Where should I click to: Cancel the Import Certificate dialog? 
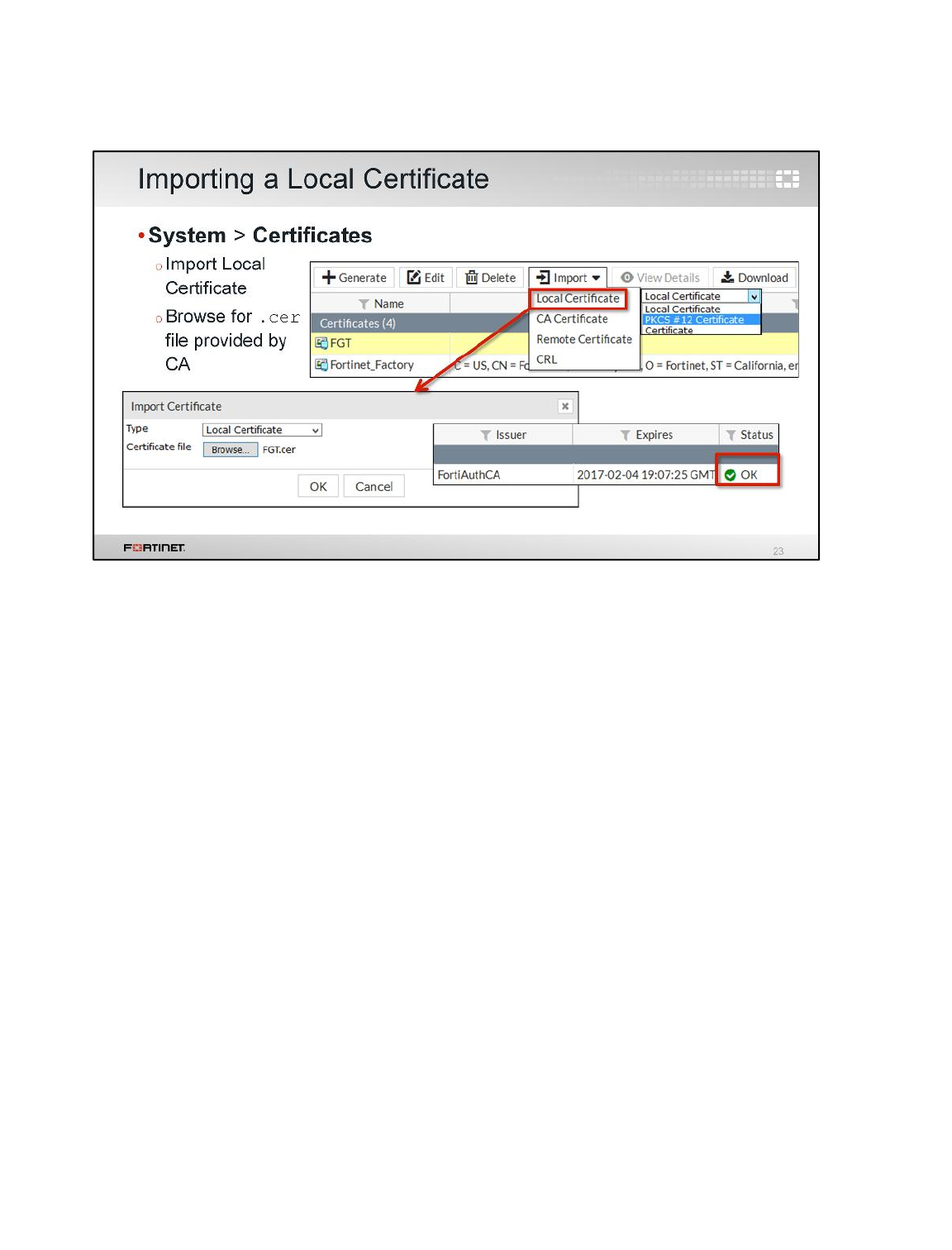click(x=374, y=486)
